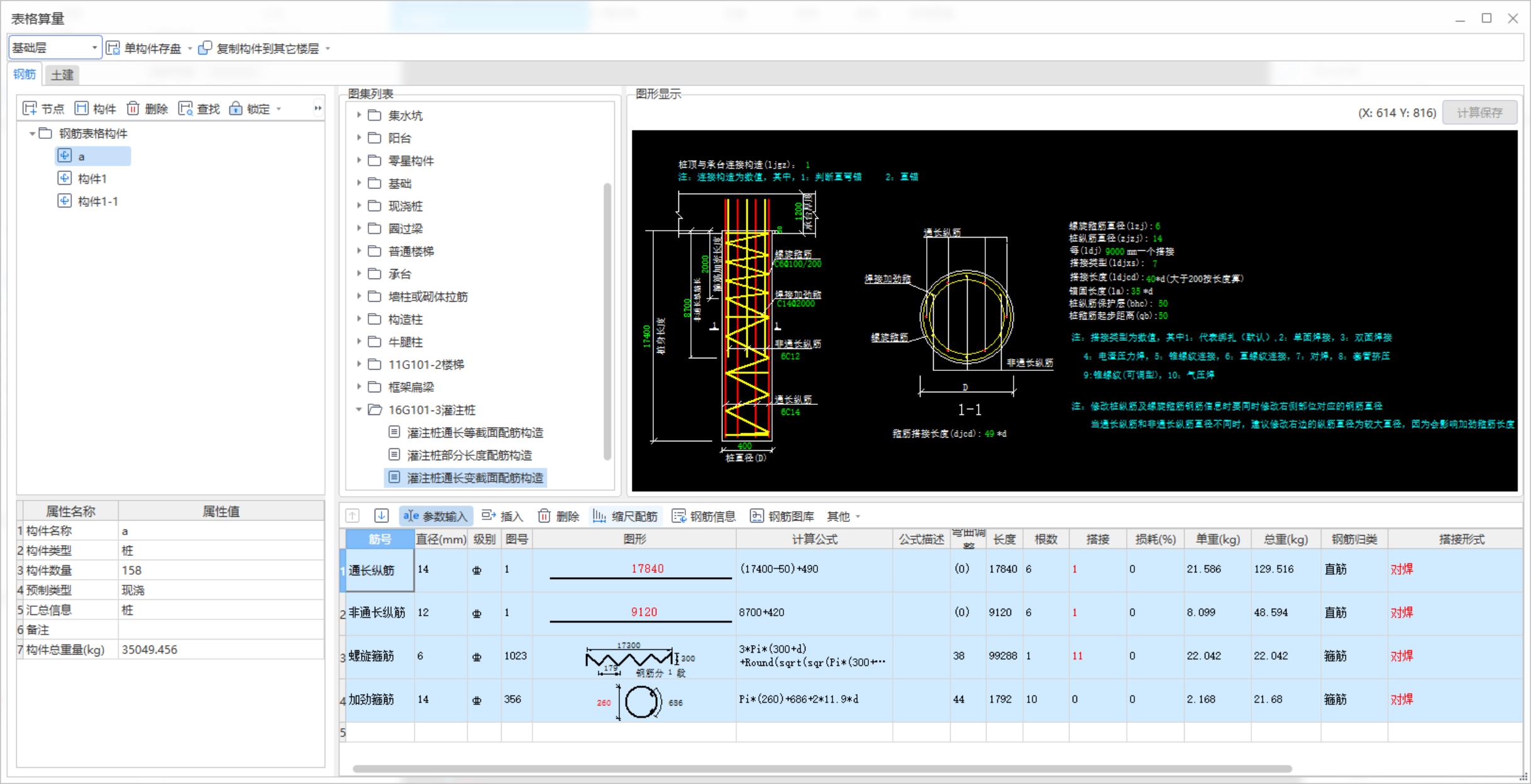Click the 17840 shape diagram value

click(x=647, y=568)
